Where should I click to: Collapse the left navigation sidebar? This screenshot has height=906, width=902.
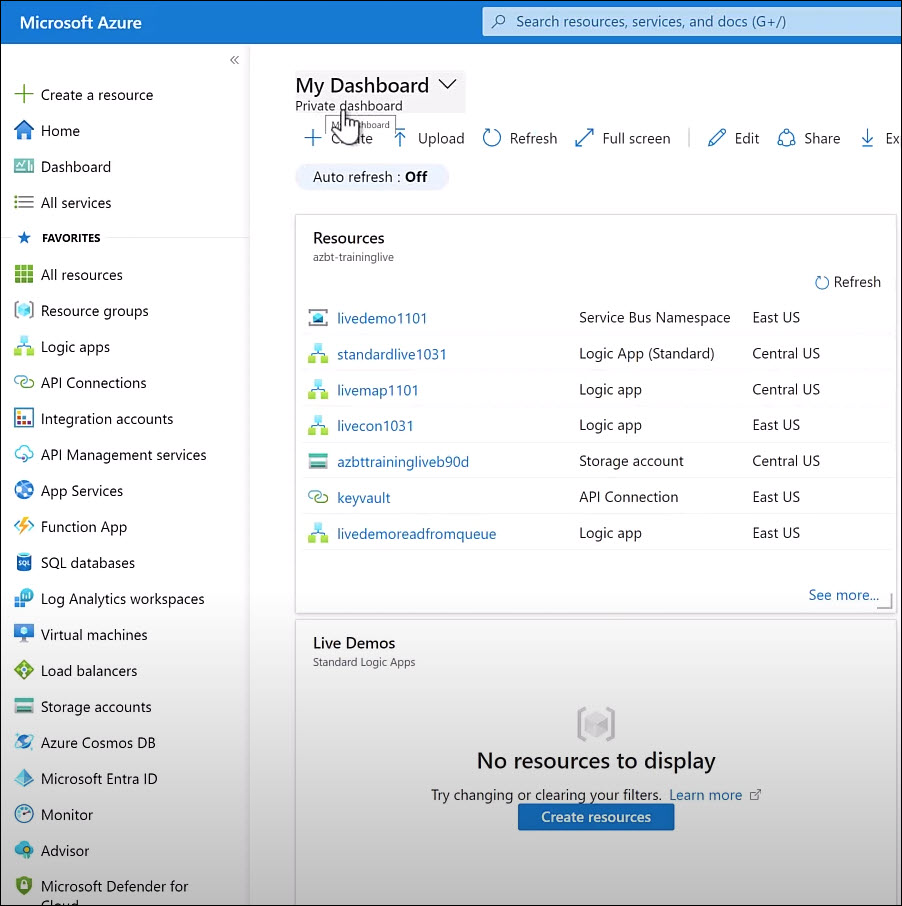pos(234,59)
